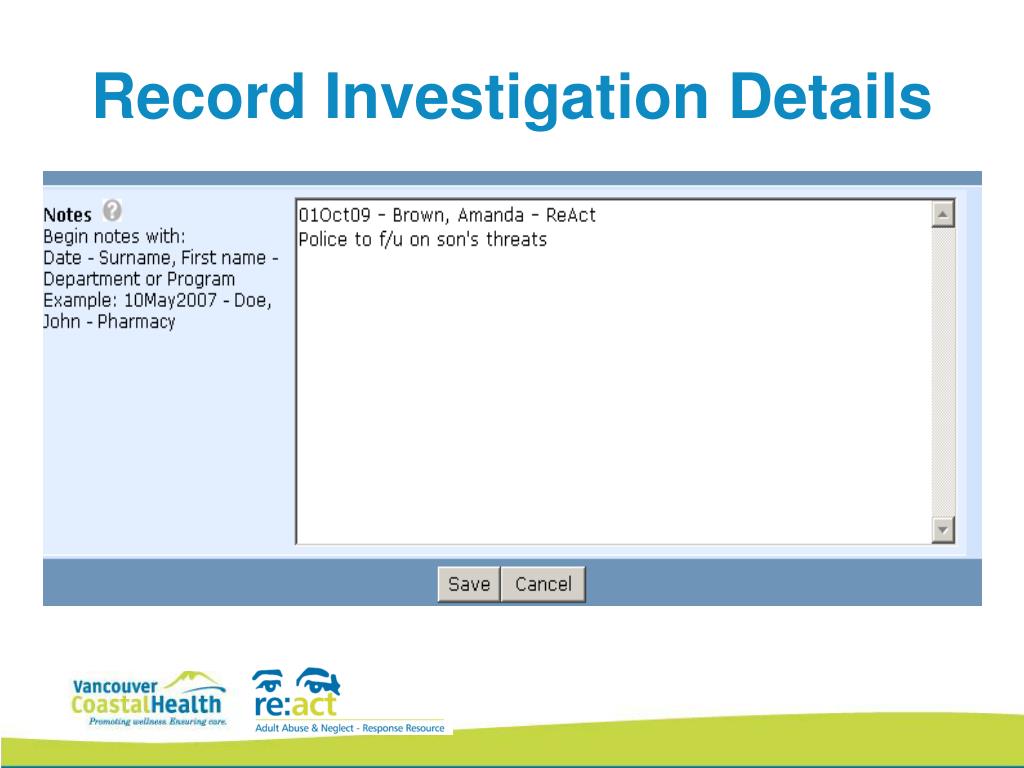Click the Vancouver Coastal Health logo

(x=150, y=699)
